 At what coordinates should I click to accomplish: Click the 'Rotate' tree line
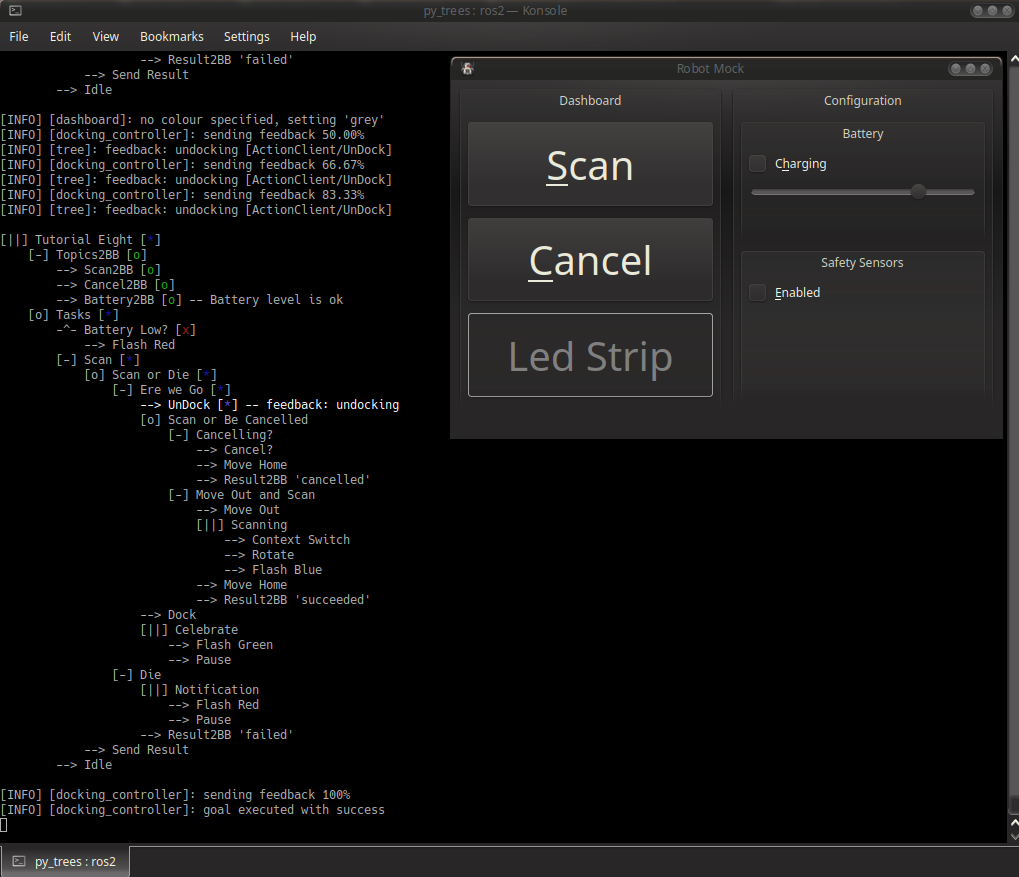tap(259, 555)
